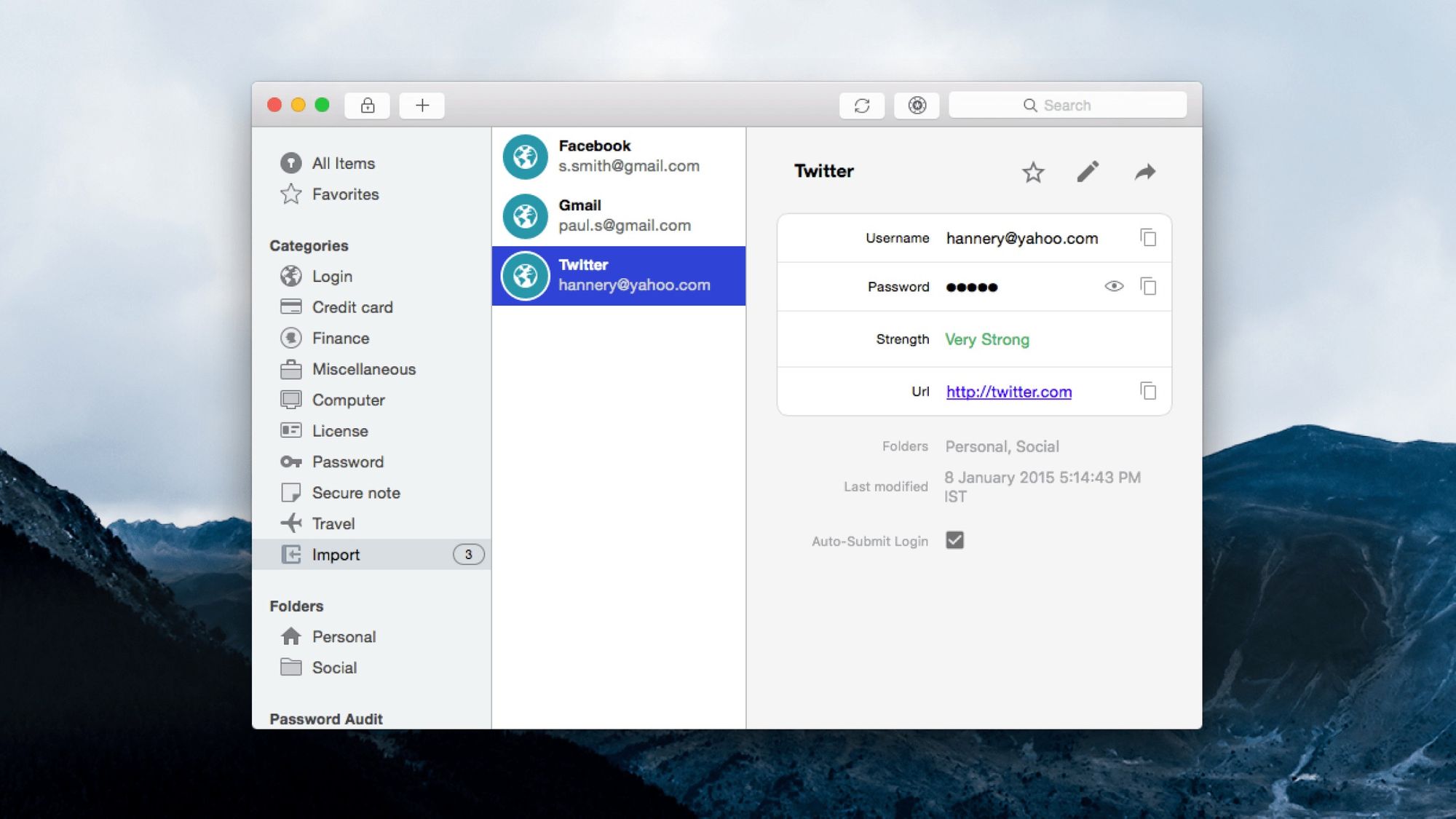Select the Facebook entry in the list
The width and height of the screenshot is (1456, 819).
(619, 157)
